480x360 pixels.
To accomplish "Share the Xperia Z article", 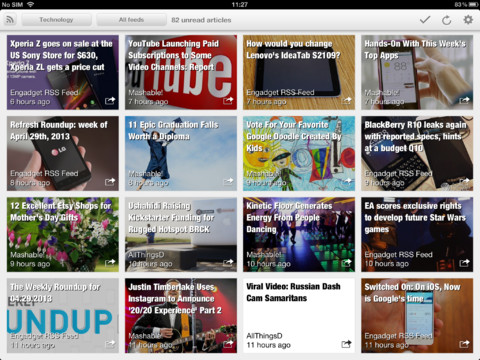I will [110, 100].
